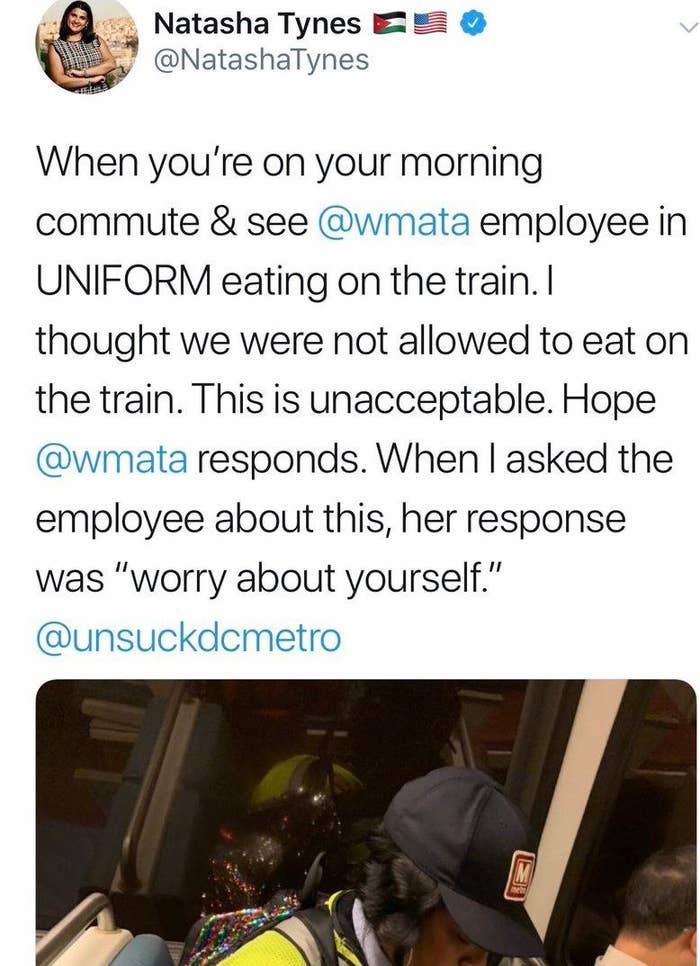Click the Jordan flag emoji
The height and width of the screenshot is (966, 700).
click(x=389, y=24)
